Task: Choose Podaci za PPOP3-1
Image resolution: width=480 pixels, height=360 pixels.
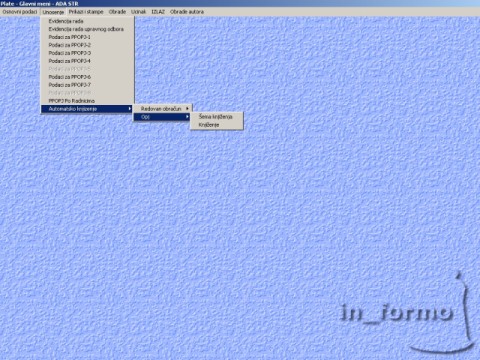Action: 87,37
